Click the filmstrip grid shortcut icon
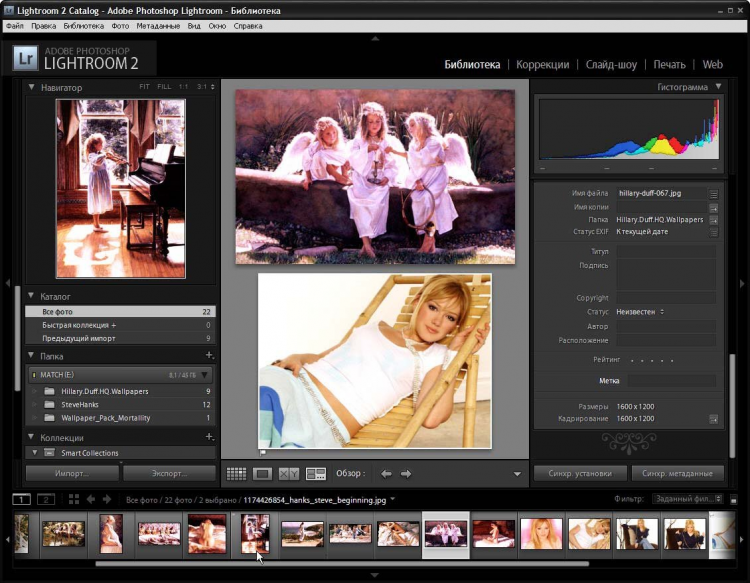This screenshot has height=583, width=750. coord(74,499)
